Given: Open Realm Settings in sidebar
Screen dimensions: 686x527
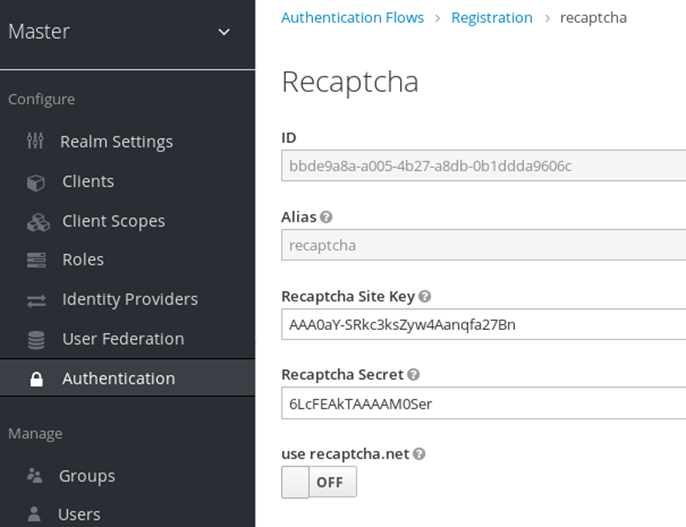Looking at the screenshot, I should pyautogui.click(x=116, y=141).
